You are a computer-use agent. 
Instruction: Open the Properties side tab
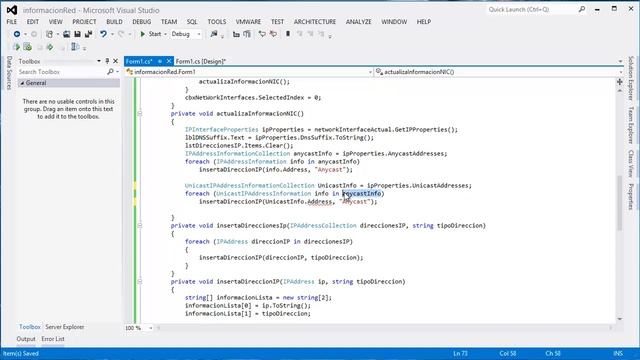click(x=631, y=197)
